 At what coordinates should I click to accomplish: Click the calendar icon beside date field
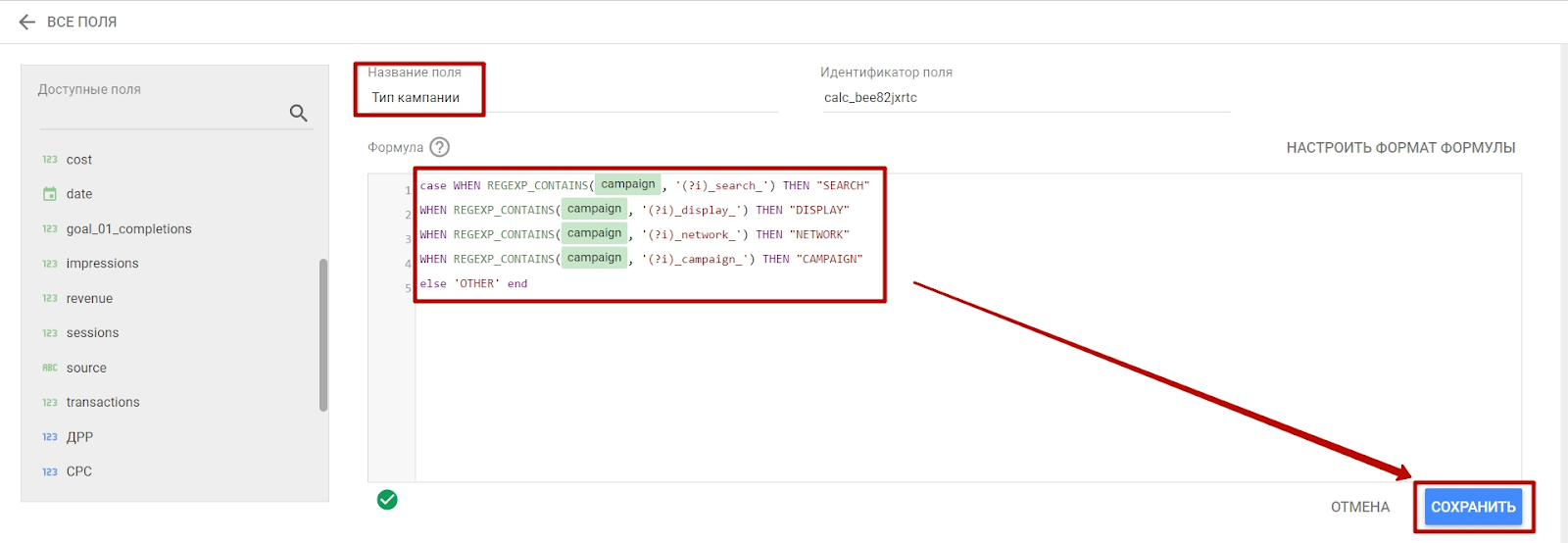pyautogui.click(x=50, y=194)
